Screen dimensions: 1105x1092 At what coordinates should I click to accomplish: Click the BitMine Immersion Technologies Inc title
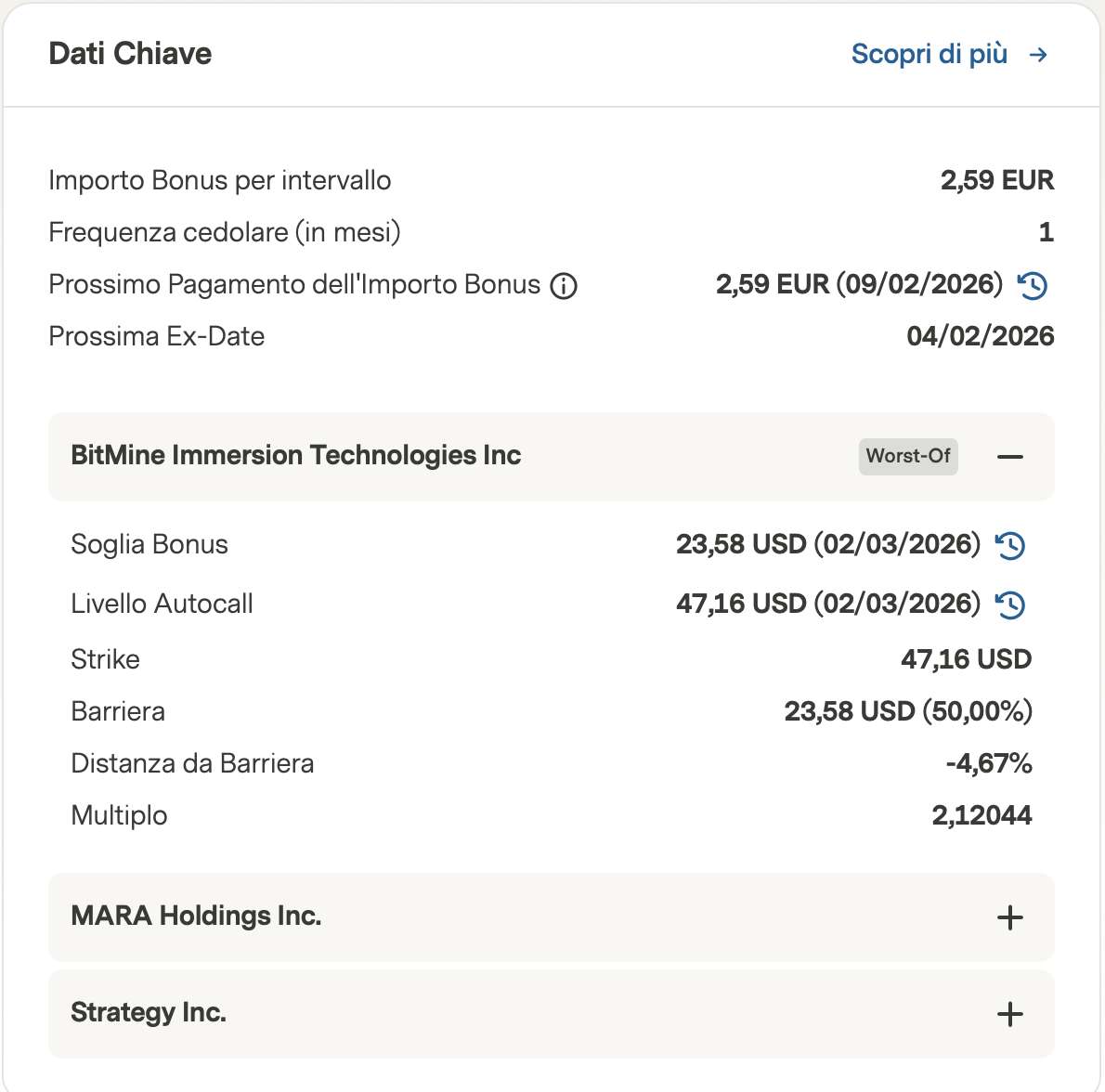(x=295, y=456)
